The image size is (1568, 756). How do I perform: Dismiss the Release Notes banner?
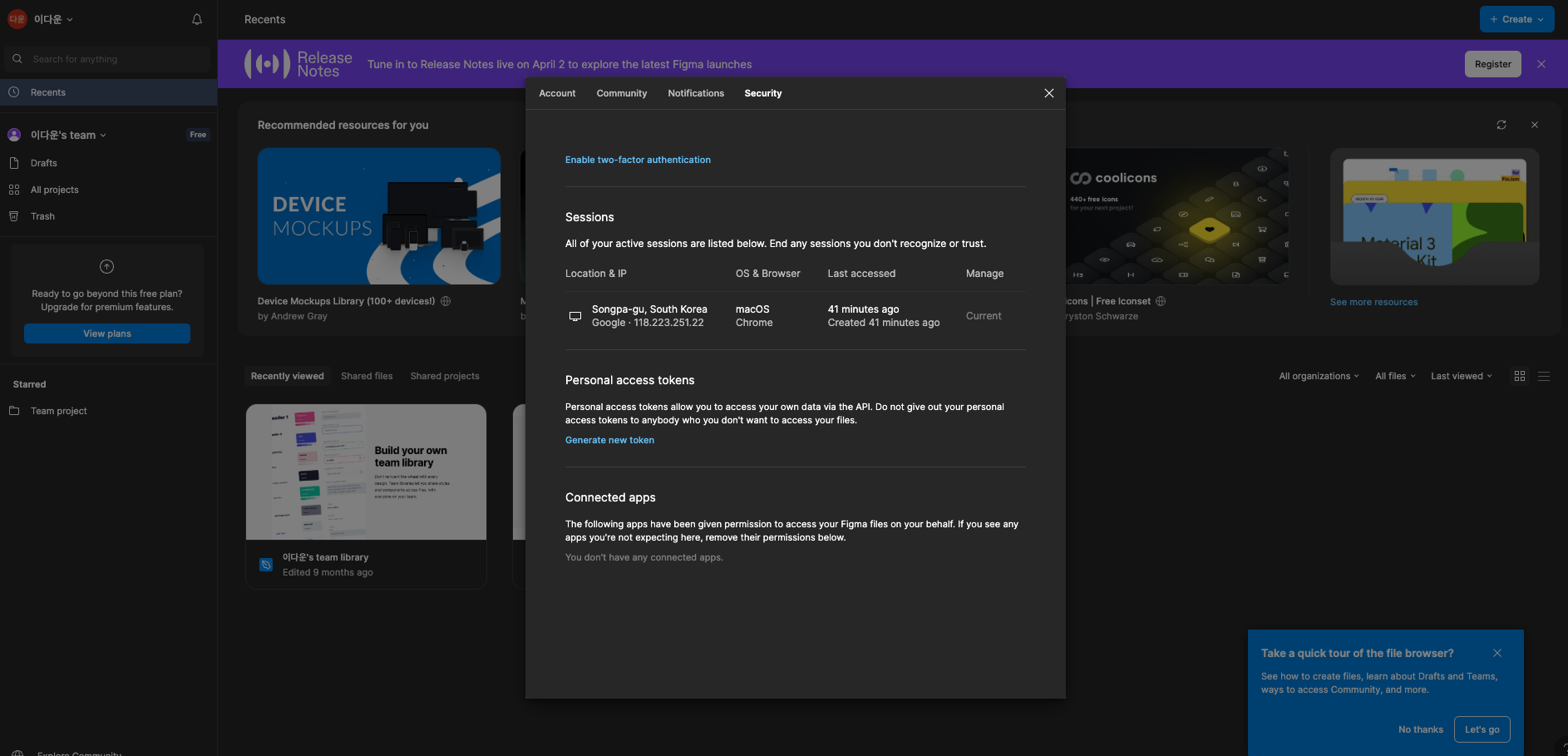coord(1541,64)
